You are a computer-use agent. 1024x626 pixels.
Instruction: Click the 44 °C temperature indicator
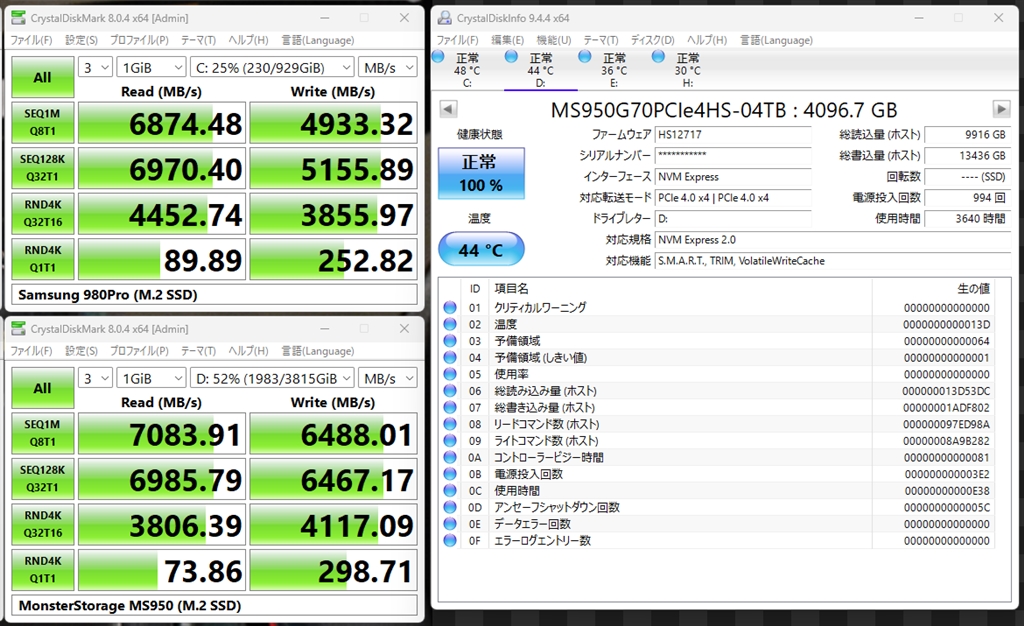point(481,250)
